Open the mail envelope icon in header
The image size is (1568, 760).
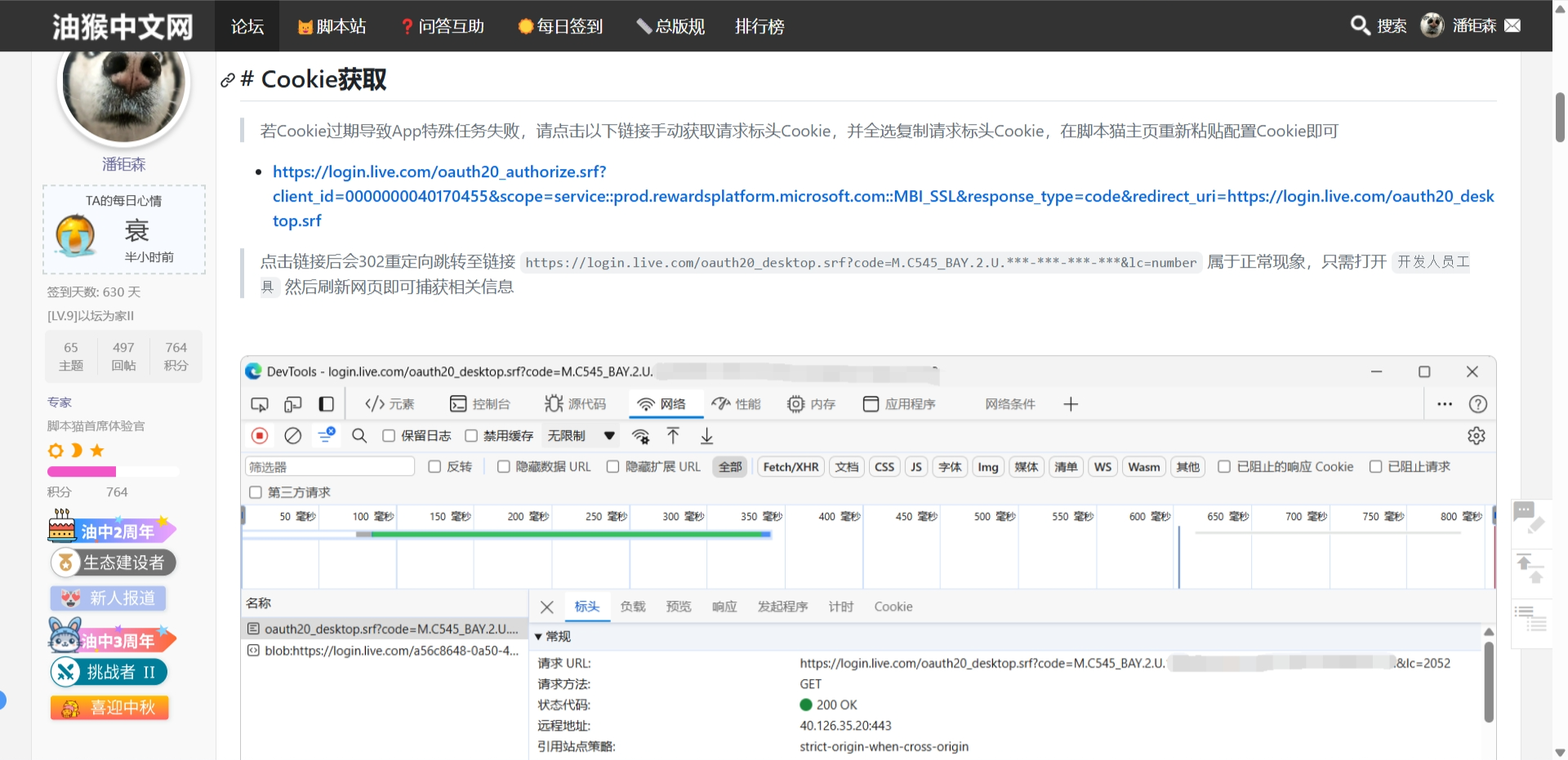pos(1512,25)
